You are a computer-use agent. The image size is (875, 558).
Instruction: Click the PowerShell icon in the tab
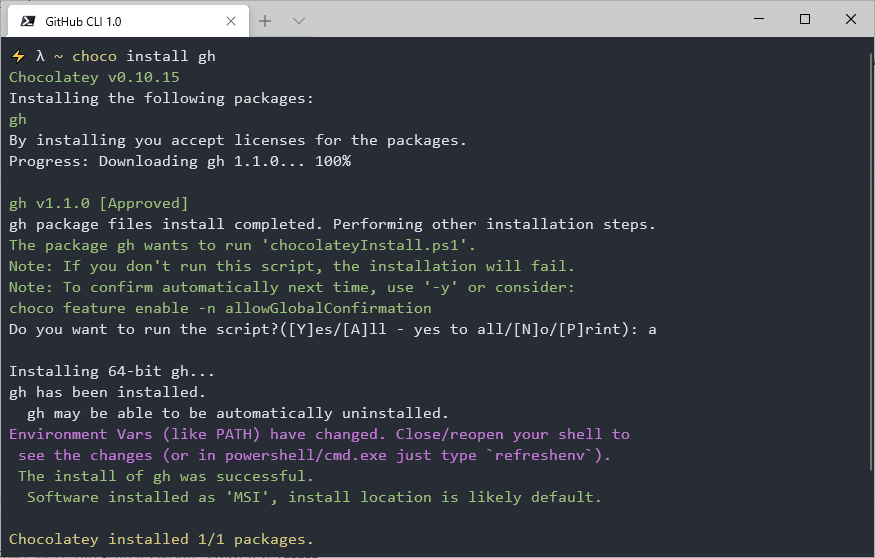(x=27, y=21)
